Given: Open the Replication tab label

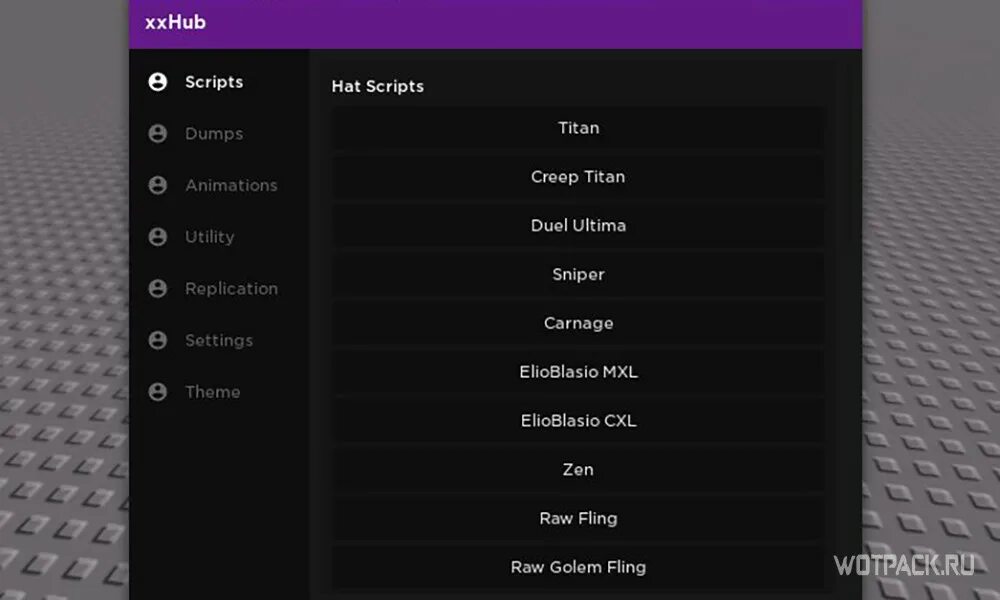Looking at the screenshot, I should [x=231, y=288].
